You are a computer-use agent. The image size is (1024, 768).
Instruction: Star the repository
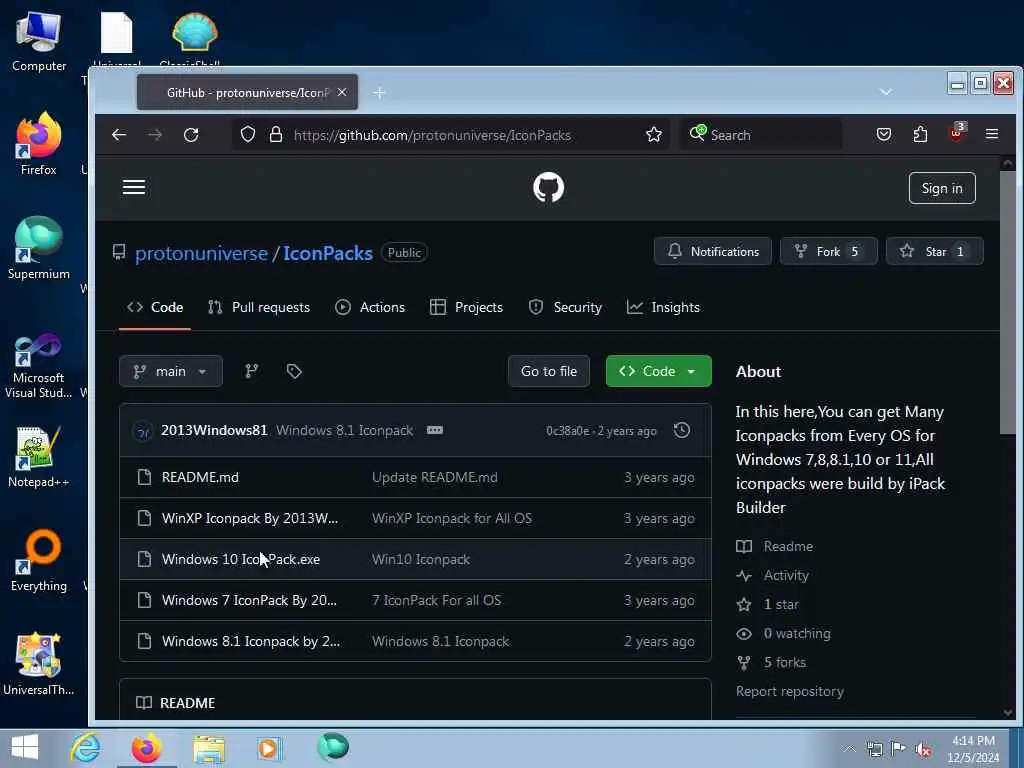pyautogui.click(x=935, y=251)
